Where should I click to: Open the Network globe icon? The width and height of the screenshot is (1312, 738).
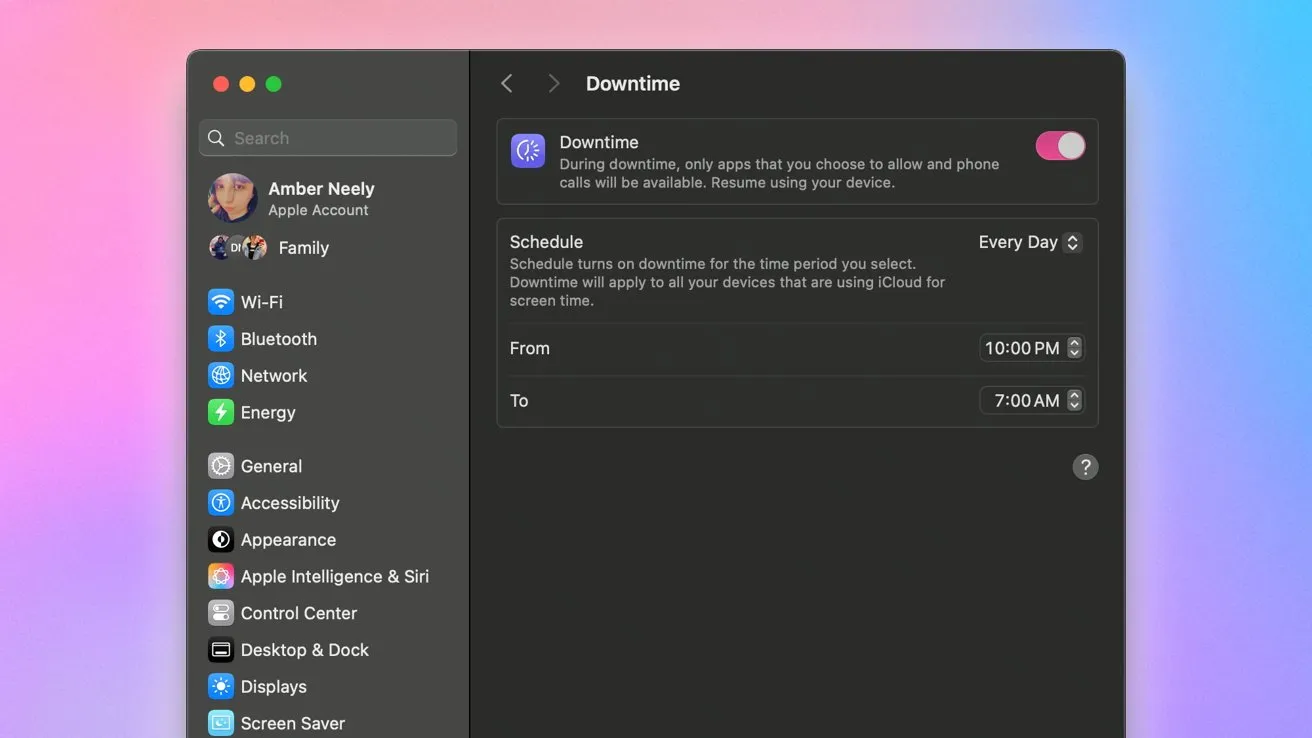point(220,376)
